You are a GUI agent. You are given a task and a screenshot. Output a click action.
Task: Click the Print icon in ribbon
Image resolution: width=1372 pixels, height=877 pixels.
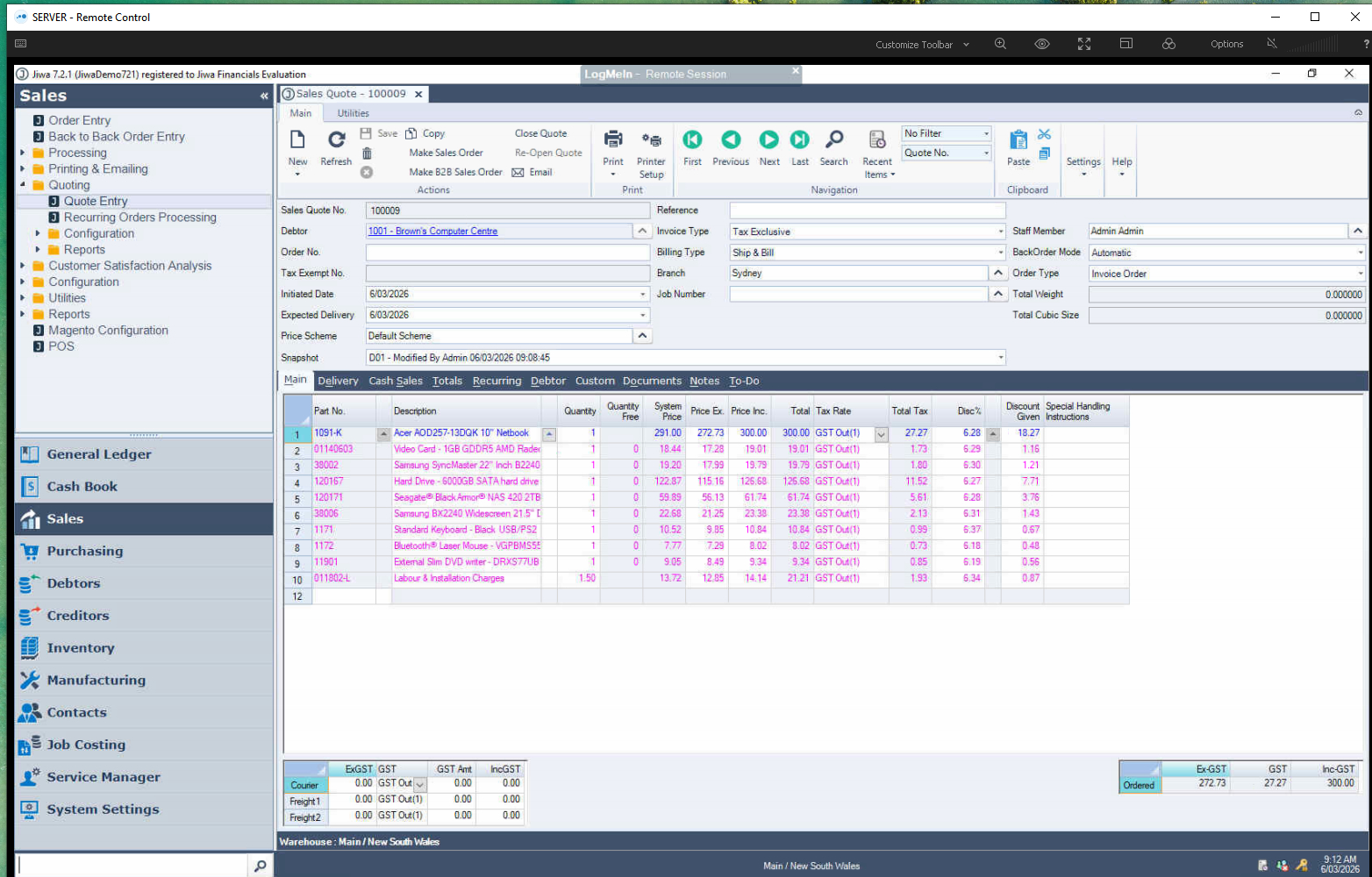[x=613, y=140]
